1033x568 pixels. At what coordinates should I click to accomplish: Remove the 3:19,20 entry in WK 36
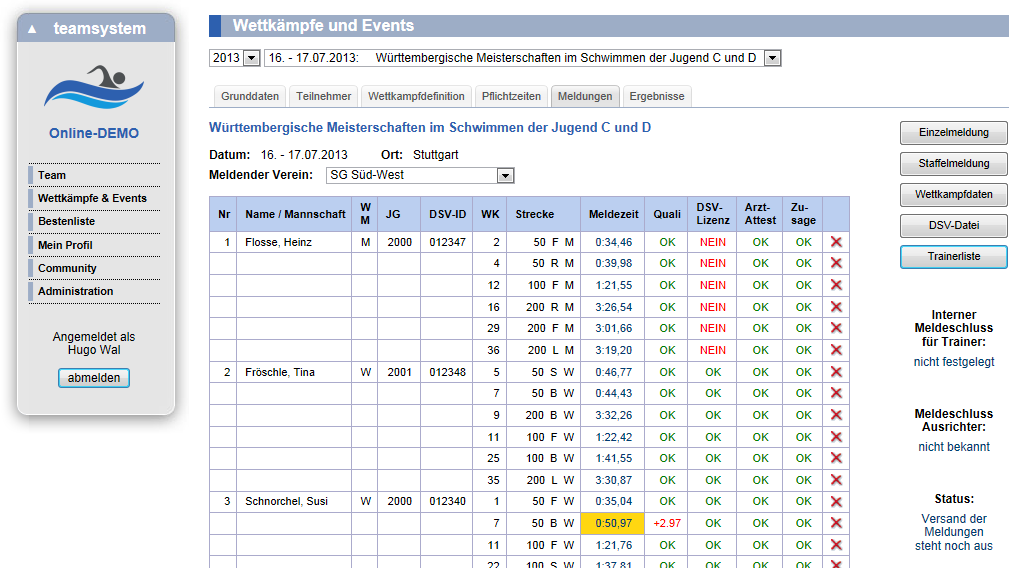point(836,350)
